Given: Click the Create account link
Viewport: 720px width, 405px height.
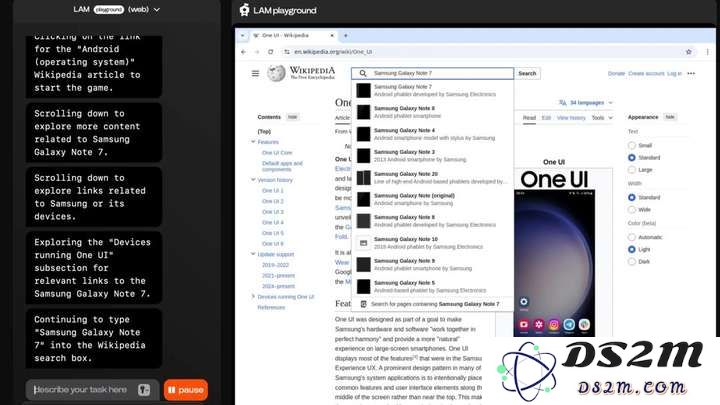Looking at the screenshot, I should [646, 73].
